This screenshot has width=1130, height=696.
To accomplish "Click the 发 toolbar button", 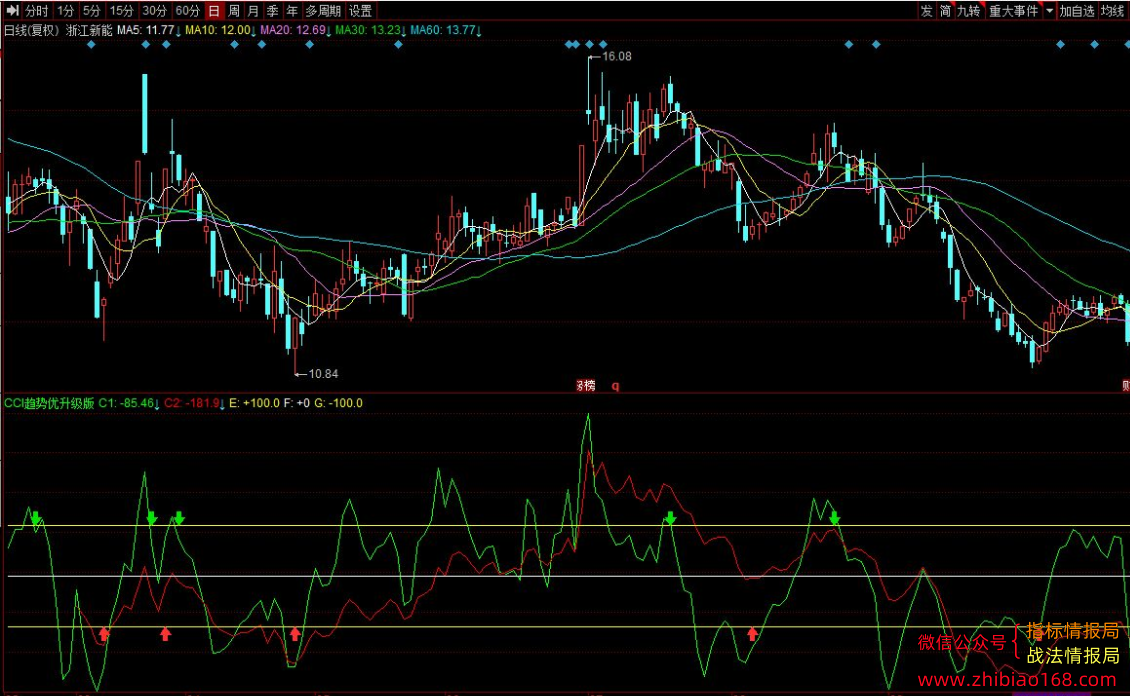I will [926, 10].
